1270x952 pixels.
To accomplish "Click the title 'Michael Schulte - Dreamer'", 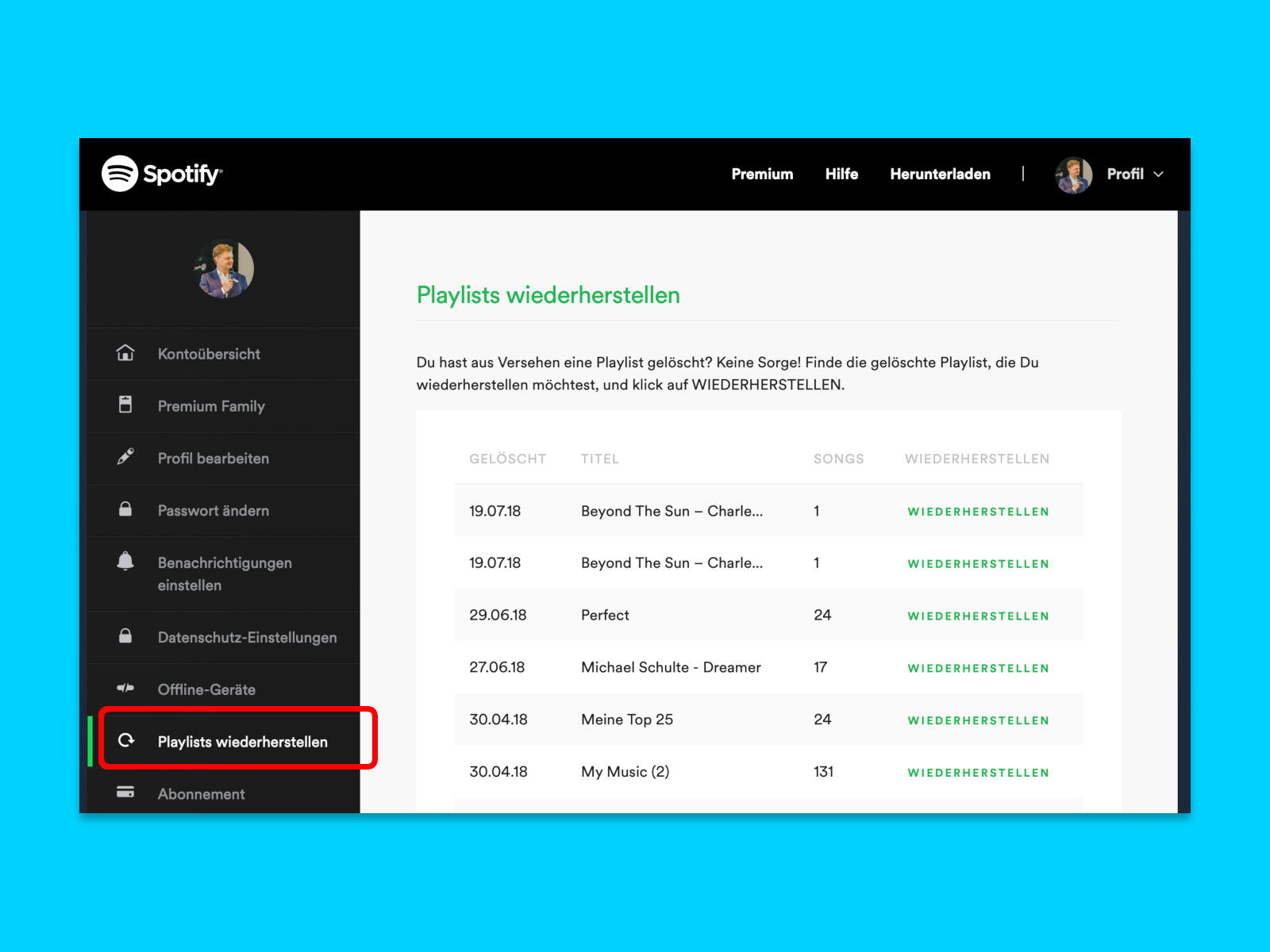I will tap(671, 667).
